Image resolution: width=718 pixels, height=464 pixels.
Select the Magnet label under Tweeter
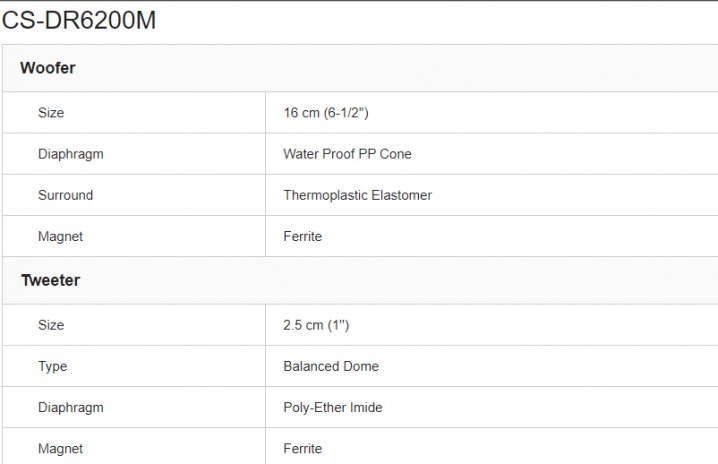tap(60, 448)
